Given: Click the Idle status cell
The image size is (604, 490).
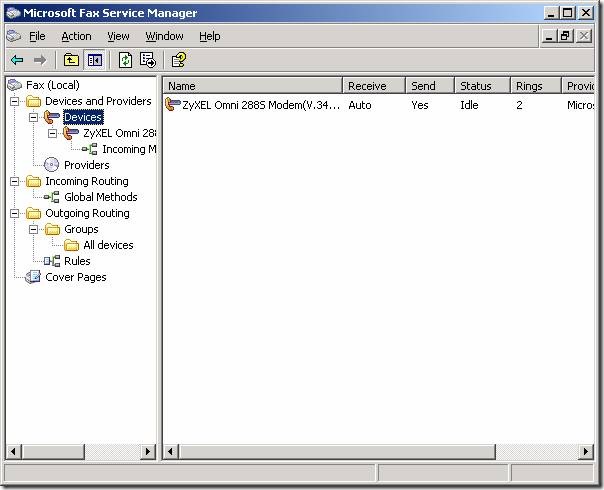Looking at the screenshot, I should (x=469, y=105).
